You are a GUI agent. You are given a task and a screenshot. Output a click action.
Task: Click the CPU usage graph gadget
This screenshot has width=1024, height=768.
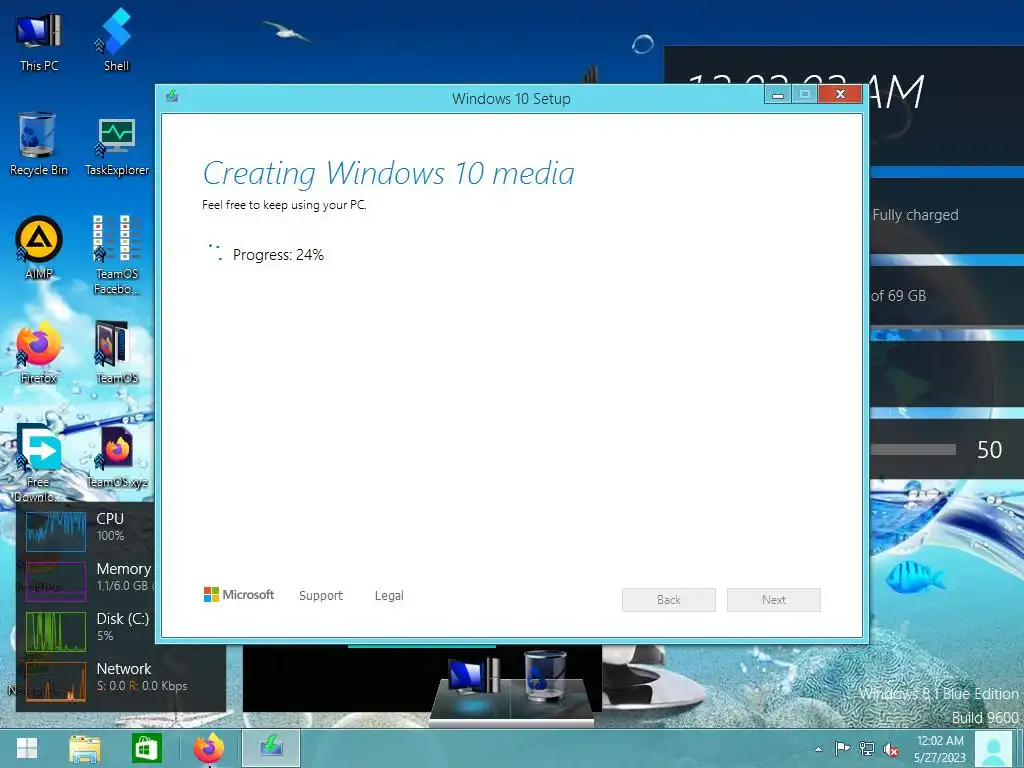tap(56, 531)
